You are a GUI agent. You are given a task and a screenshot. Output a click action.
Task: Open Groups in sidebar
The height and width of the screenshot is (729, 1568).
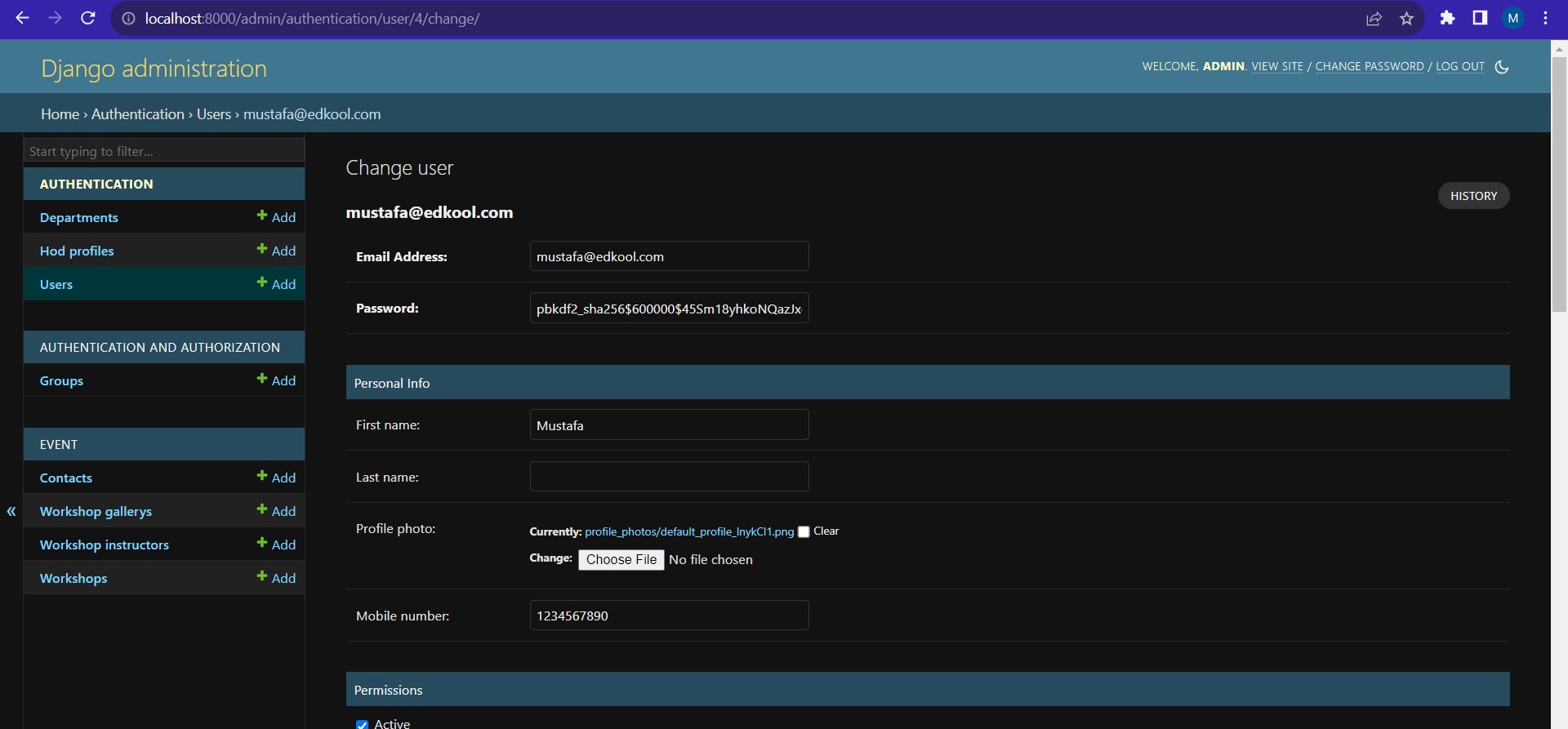coord(61,380)
